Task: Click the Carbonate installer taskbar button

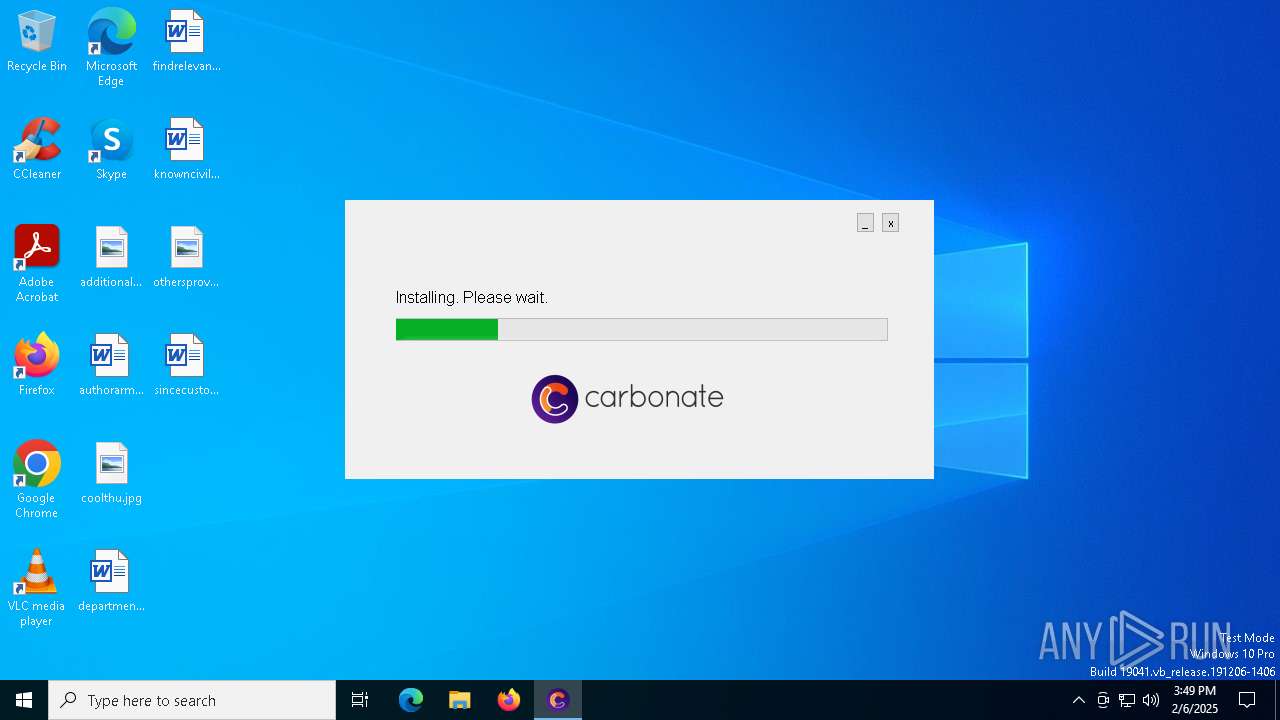Action: click(558, 700)
